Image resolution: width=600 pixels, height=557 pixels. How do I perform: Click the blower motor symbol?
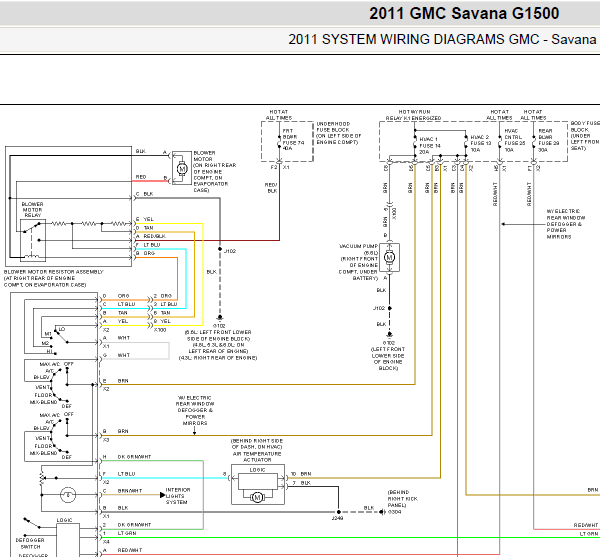click(x=182, y=168)
